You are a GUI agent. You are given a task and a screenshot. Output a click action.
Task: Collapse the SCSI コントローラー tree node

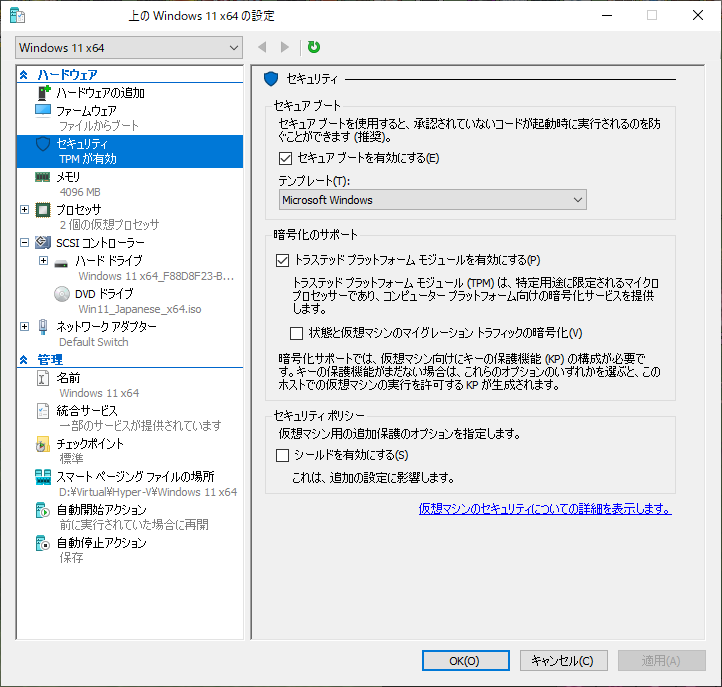point(24,242)
